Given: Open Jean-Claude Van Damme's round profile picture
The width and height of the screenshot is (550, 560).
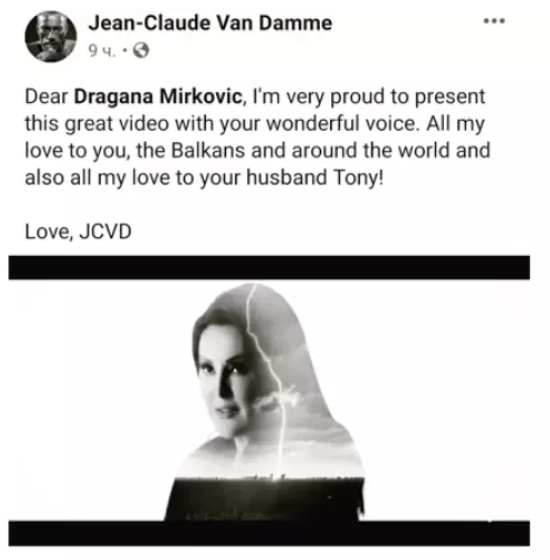Looking at the screenshot, I should [x=51, y=36].
